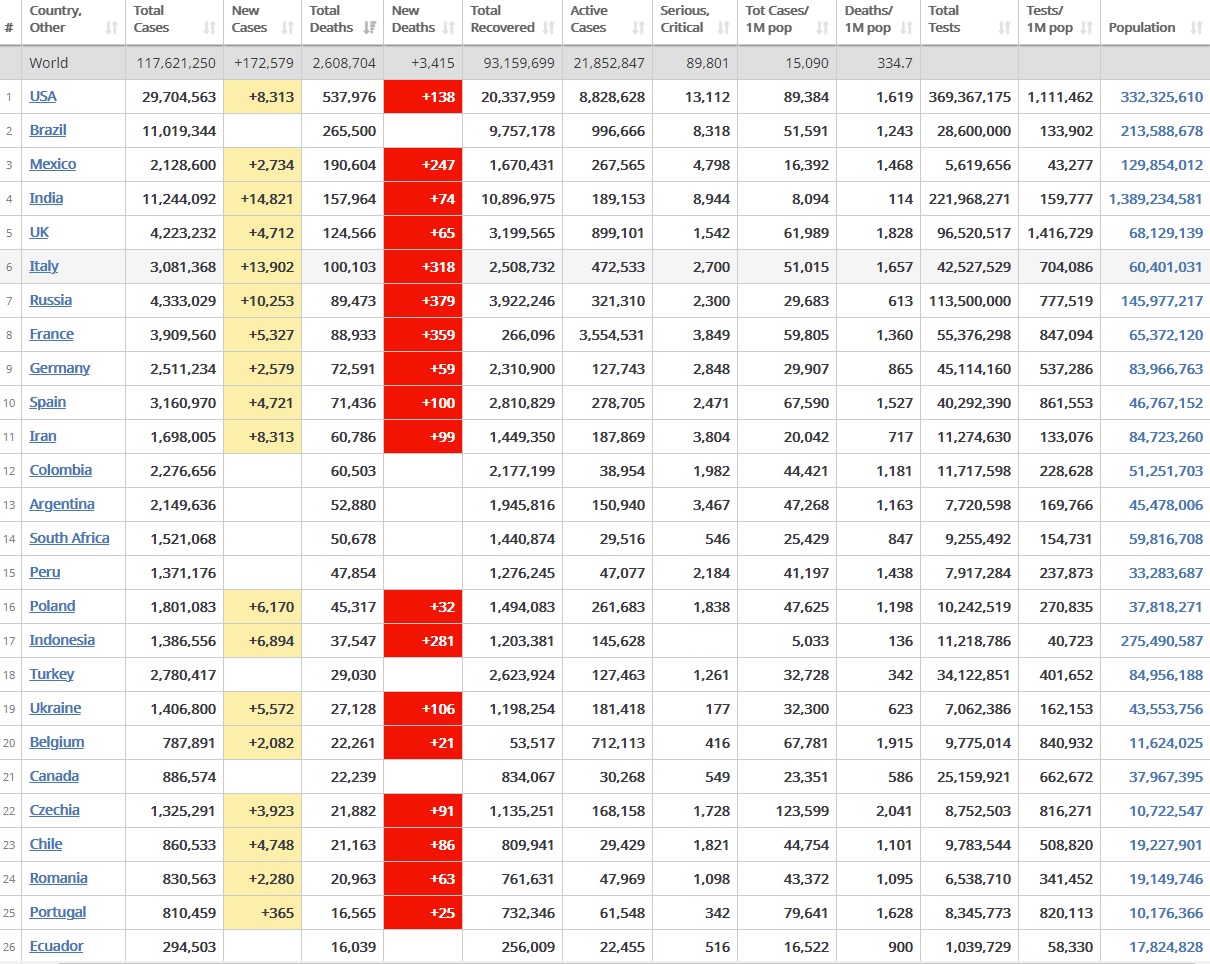
Task: Open the India country link
Action: pos(46,199)
